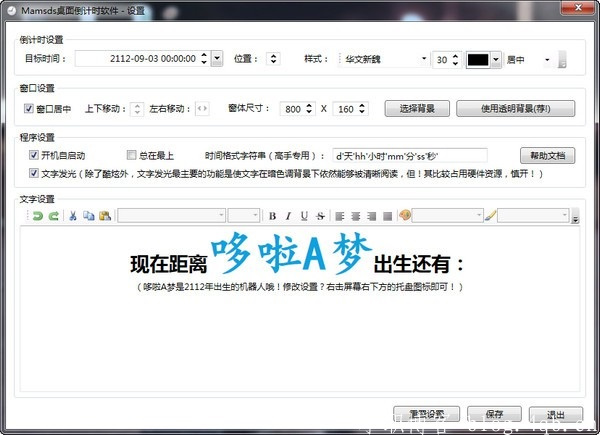Image resolution: width=600 pixels, height=435 pixels.
Task: Click the paste clipboard icon
Action: (104, 215)
